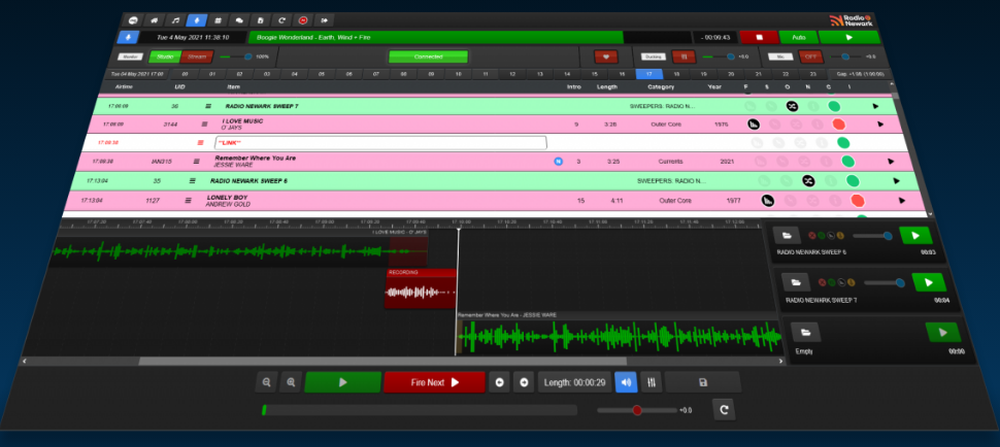This screenshot has width=1000, height=447.
Task: Select the blue microphone toolbar tab
Action: 196,20
